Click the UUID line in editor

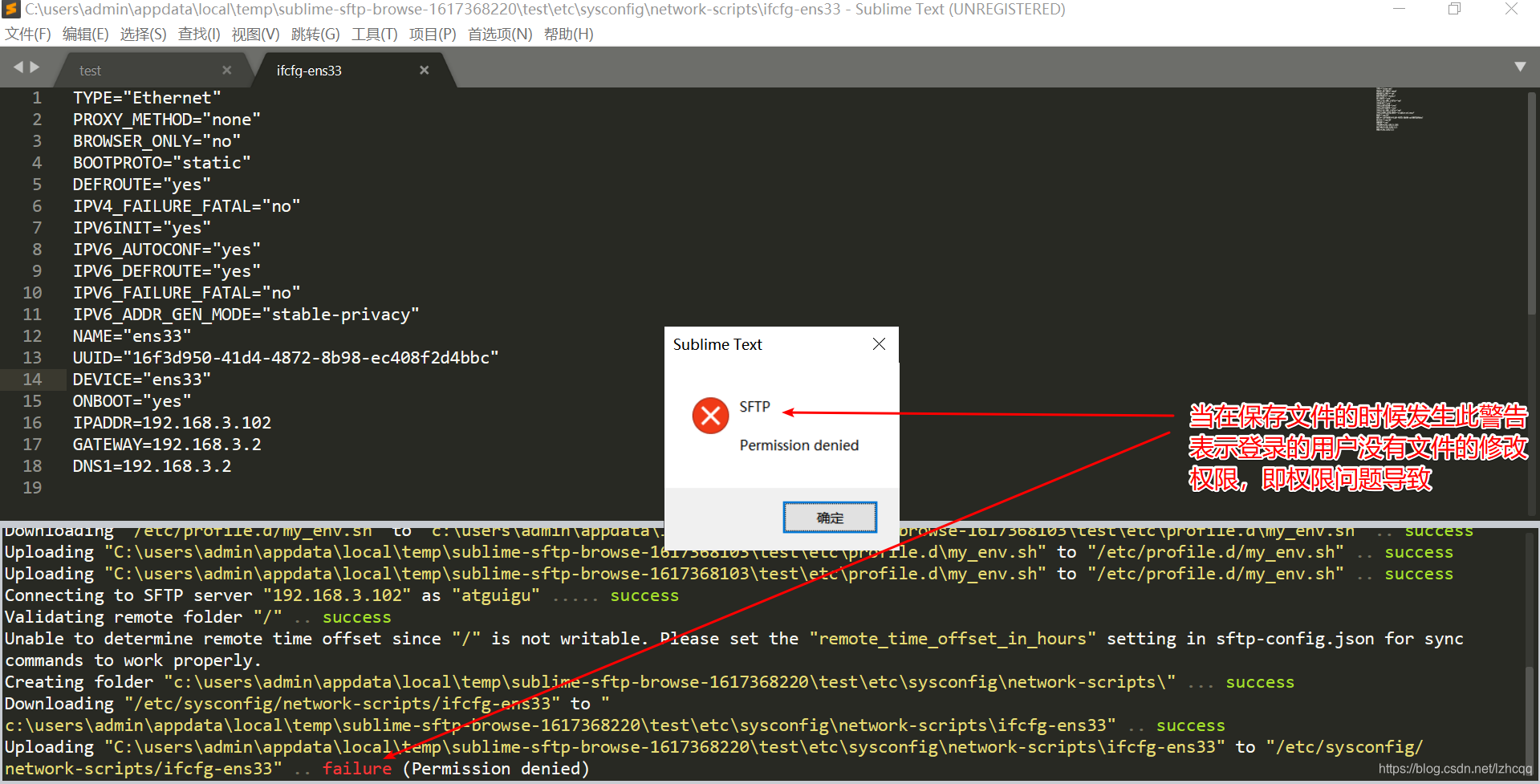286,357
